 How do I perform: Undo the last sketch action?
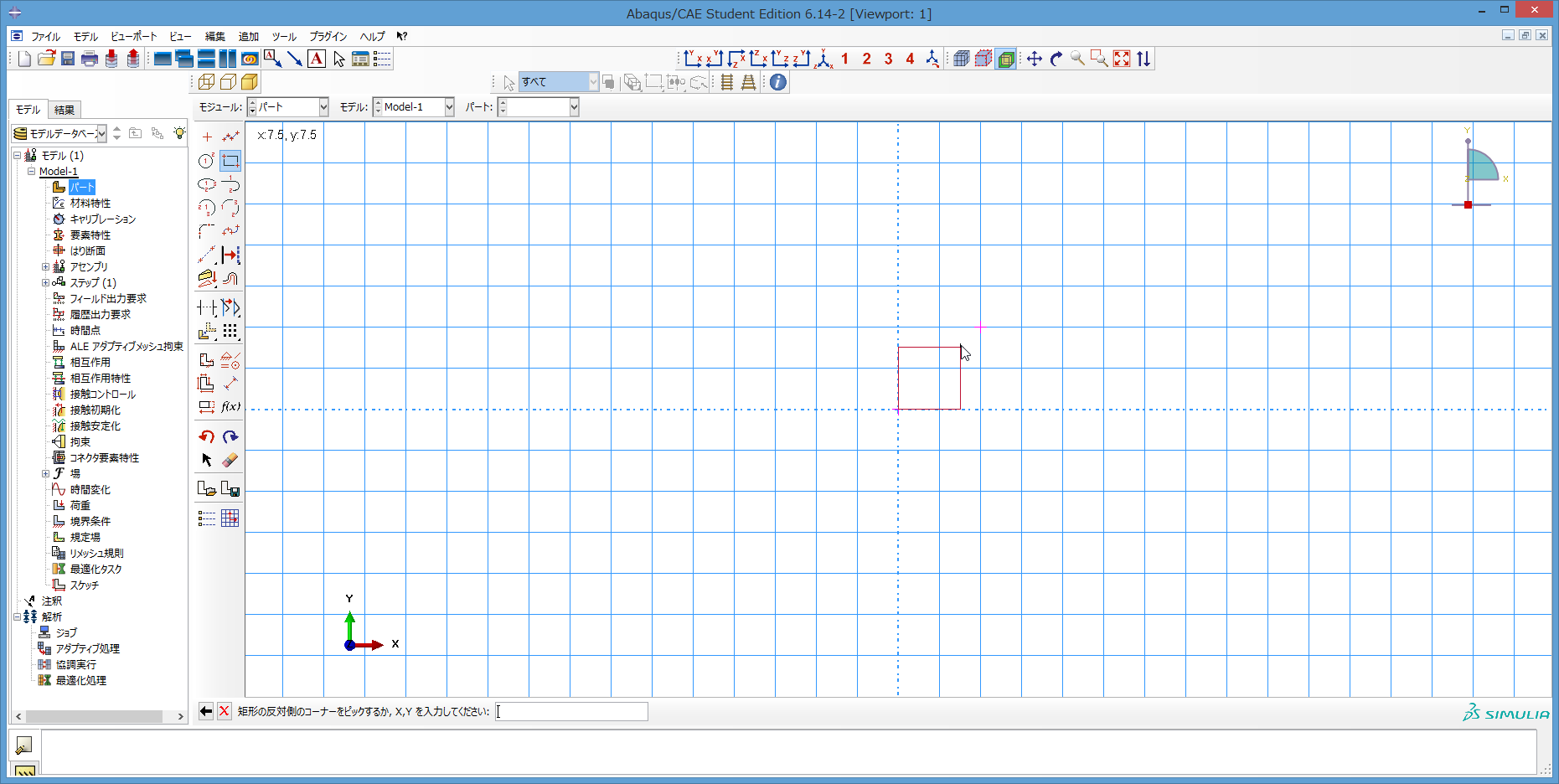tap(207, 436)
